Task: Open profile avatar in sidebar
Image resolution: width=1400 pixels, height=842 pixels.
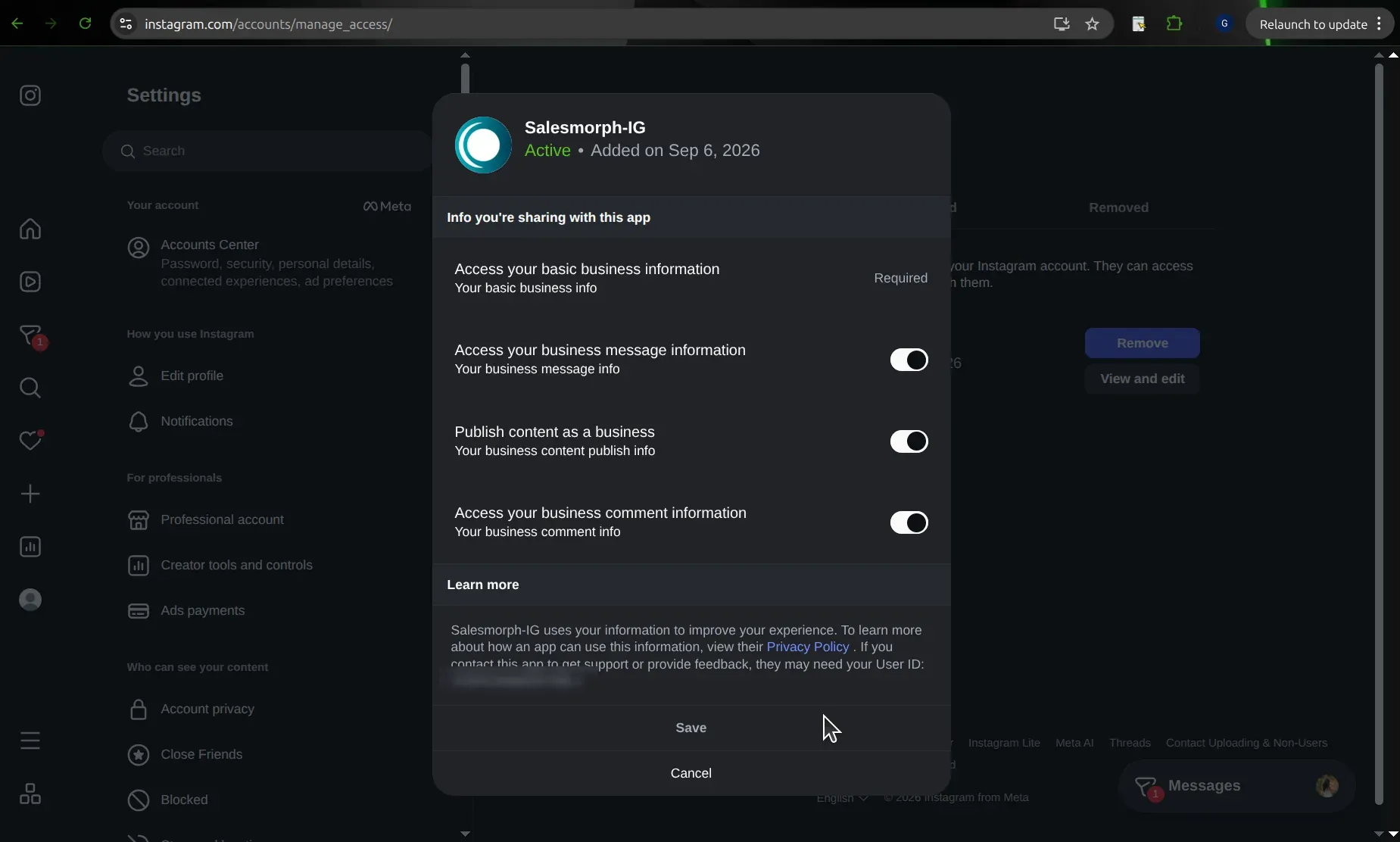Action: click(30, 600)
